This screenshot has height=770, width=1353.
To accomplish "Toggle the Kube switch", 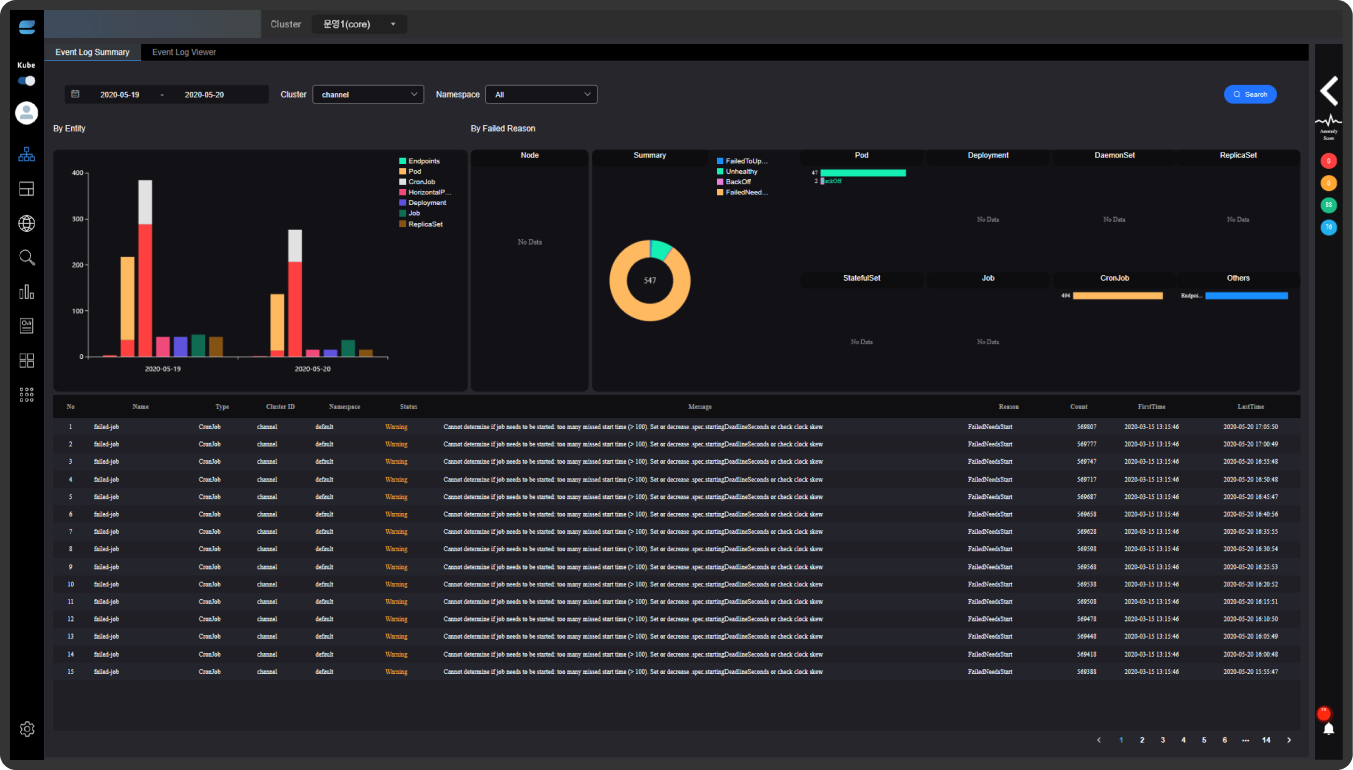I will (x=26, y=81).
